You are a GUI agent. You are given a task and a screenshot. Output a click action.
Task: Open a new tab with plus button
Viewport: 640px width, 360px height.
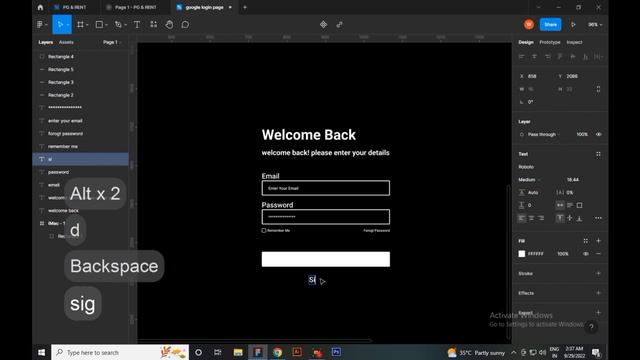(x=245, y=7)
